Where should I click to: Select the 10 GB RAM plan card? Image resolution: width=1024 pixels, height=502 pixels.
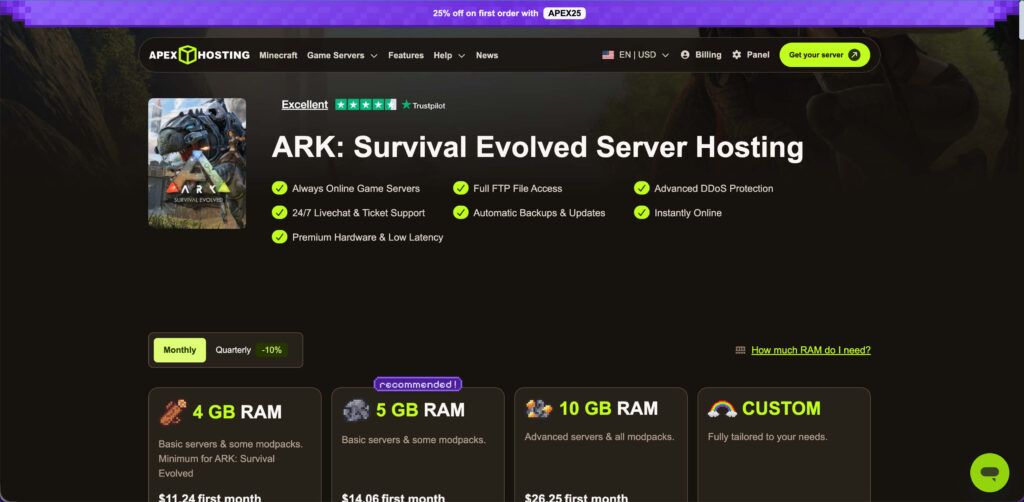point(601,445)
